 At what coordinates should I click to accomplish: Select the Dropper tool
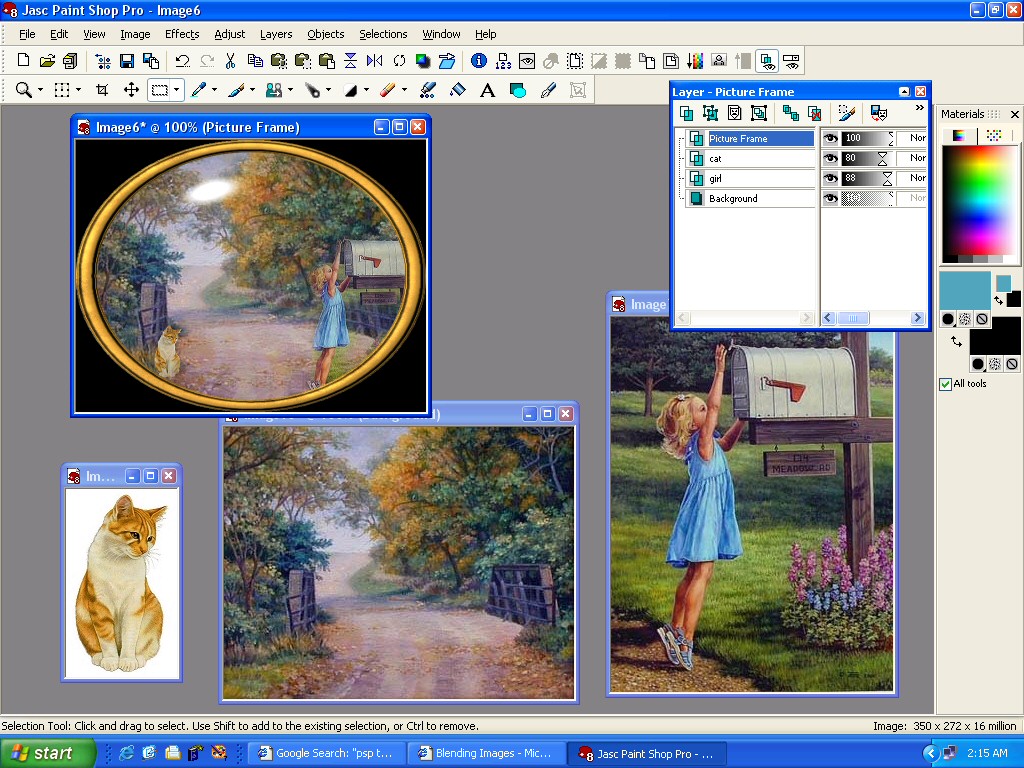[x=198, y=89]
